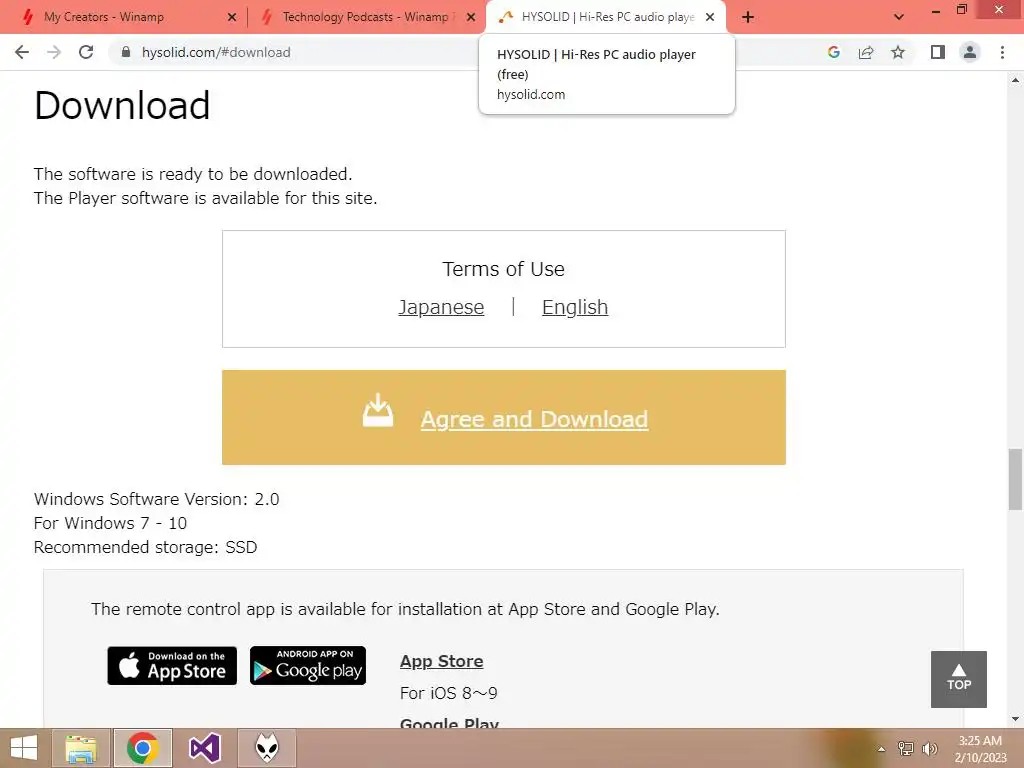The height and width of the screenshot is (768, 1024).
Task: Click the 'Download' heading
Action: click(x=122, y=105)
